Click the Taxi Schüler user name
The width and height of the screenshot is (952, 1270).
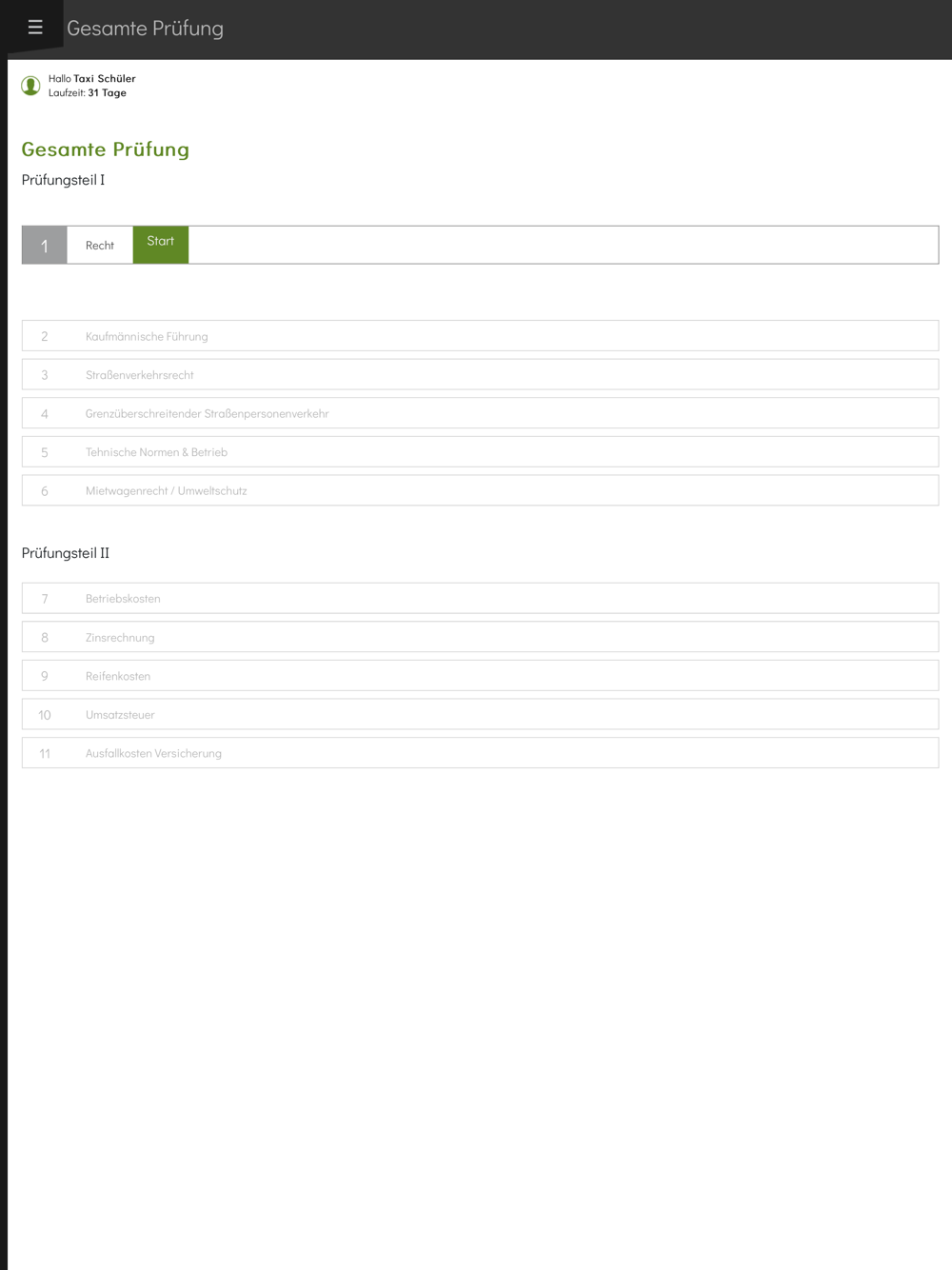coord(105,79)
